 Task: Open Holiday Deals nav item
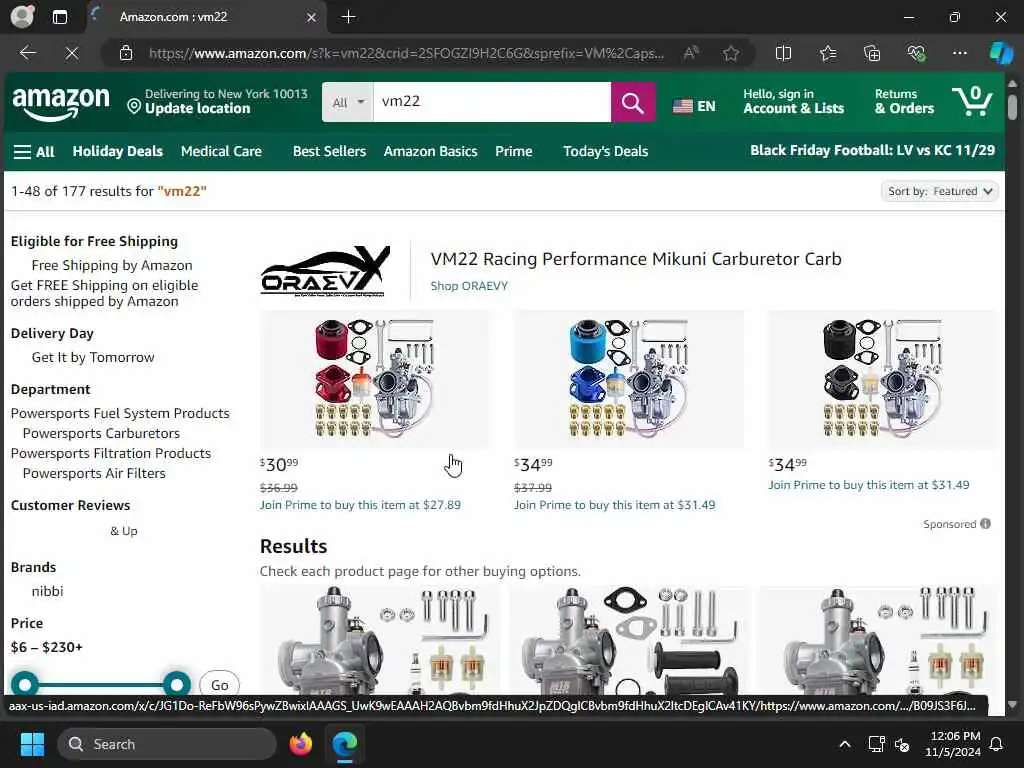click(118, 152)
